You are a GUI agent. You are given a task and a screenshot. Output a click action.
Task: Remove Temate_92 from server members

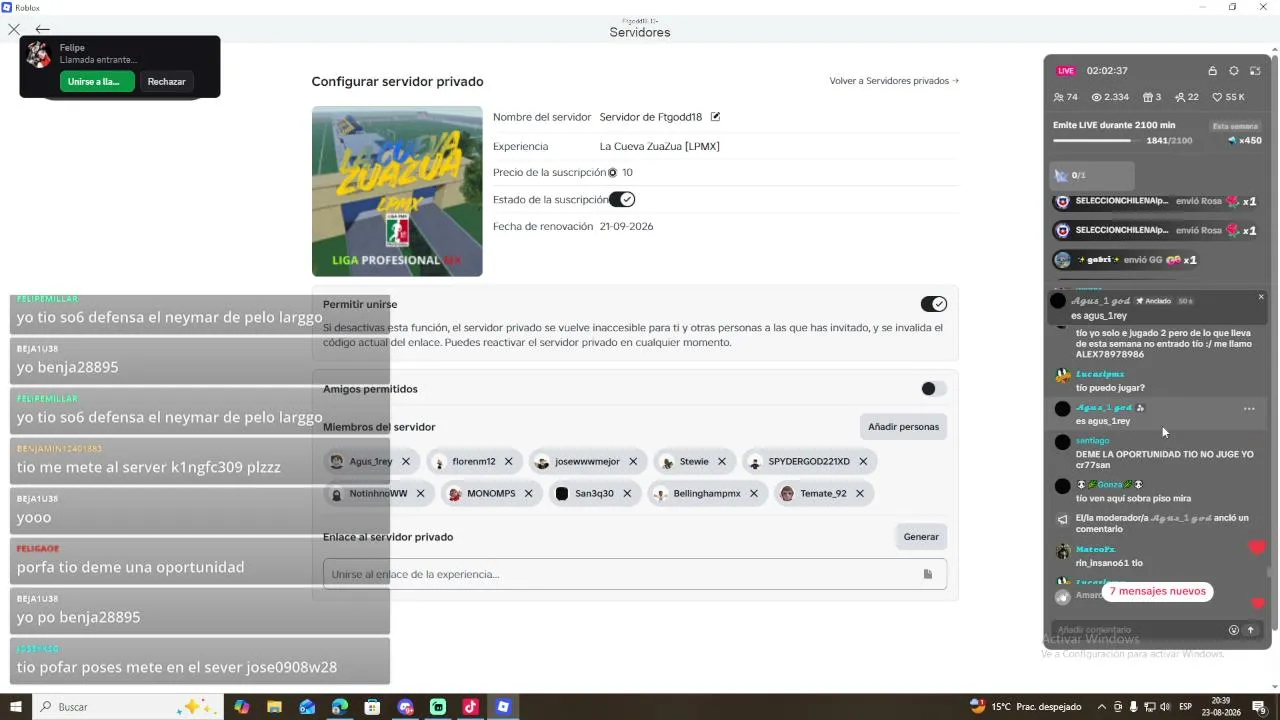[x=859, y=494]
